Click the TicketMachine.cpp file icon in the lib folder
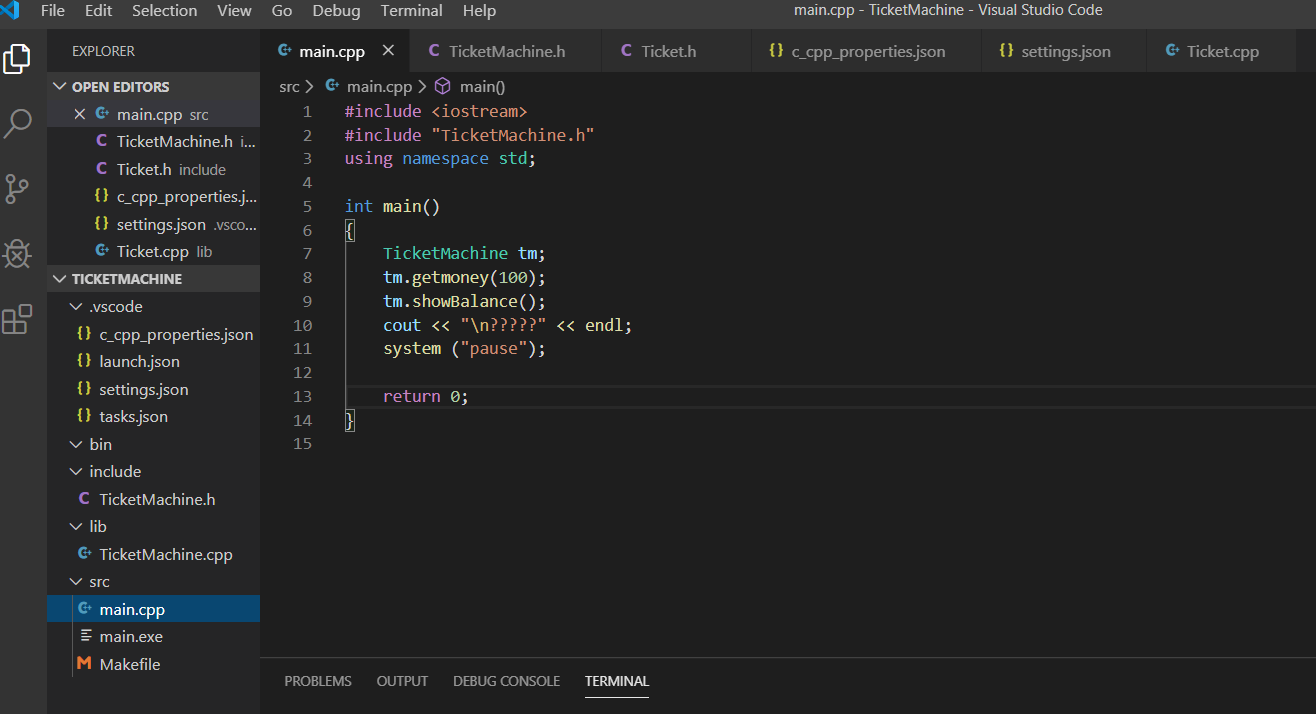This screenshot has width=1316, height=714. [x=84, y=554]
